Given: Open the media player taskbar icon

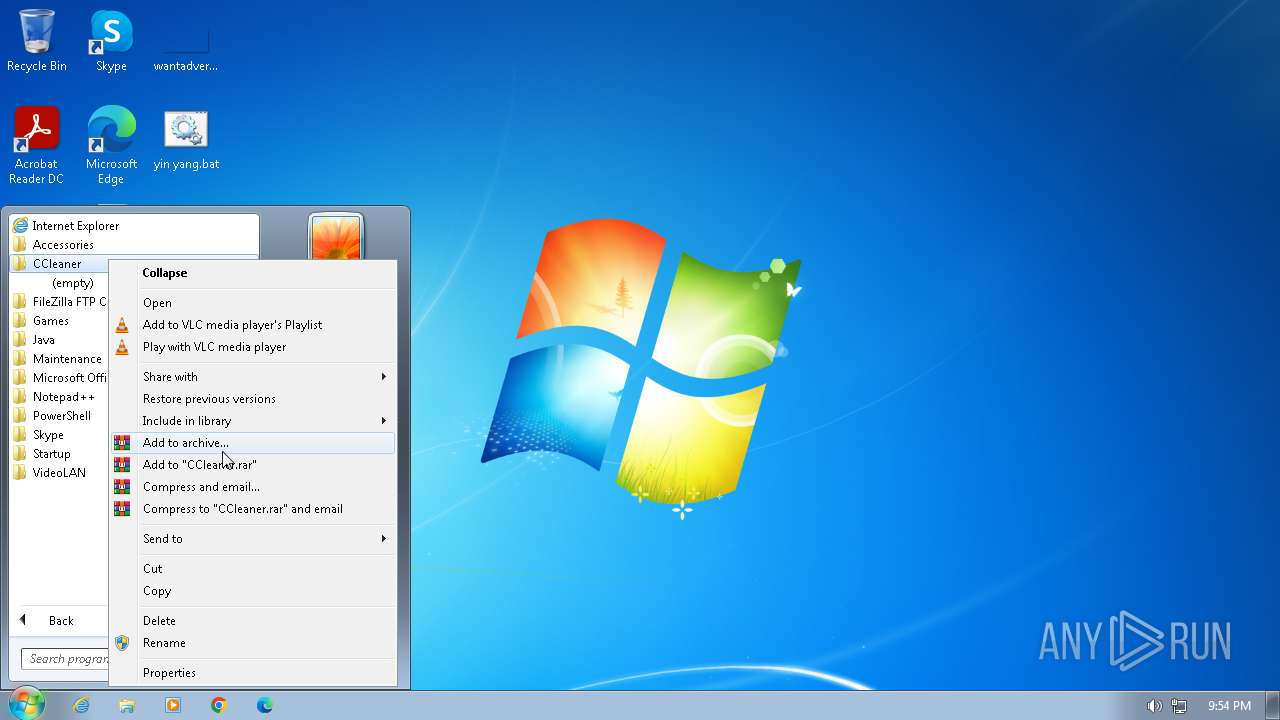Looking at the screenshot, I should point(173,705).
